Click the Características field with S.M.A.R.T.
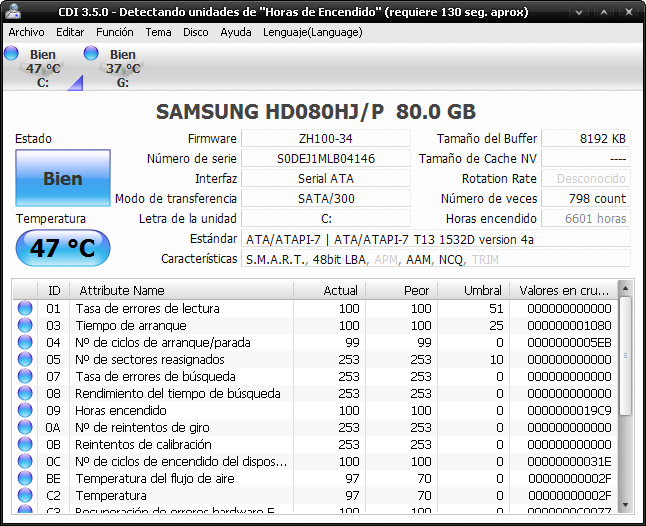The height and width of the screenshot is (526, 646). tap(435, 259)
